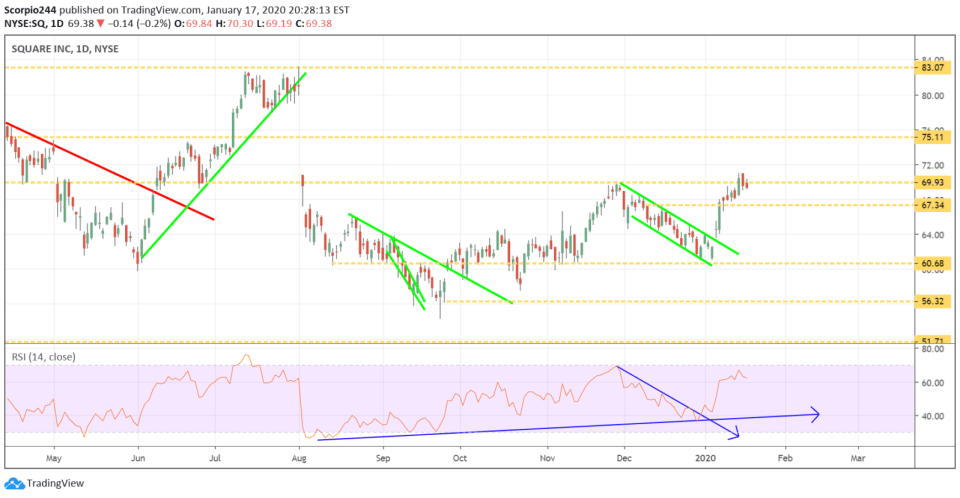Click the Oct label on time axis
960x498 pixels.
pos(460,458)
